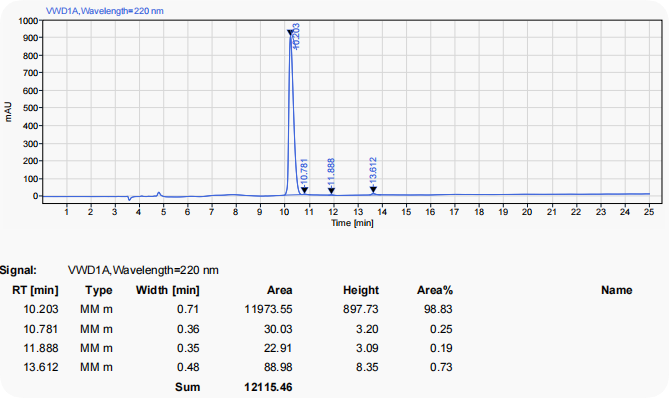Image resolution: width=669 pixels, height=398 pixels.
Task: Click height value 3.20
Action: [367, 329]
